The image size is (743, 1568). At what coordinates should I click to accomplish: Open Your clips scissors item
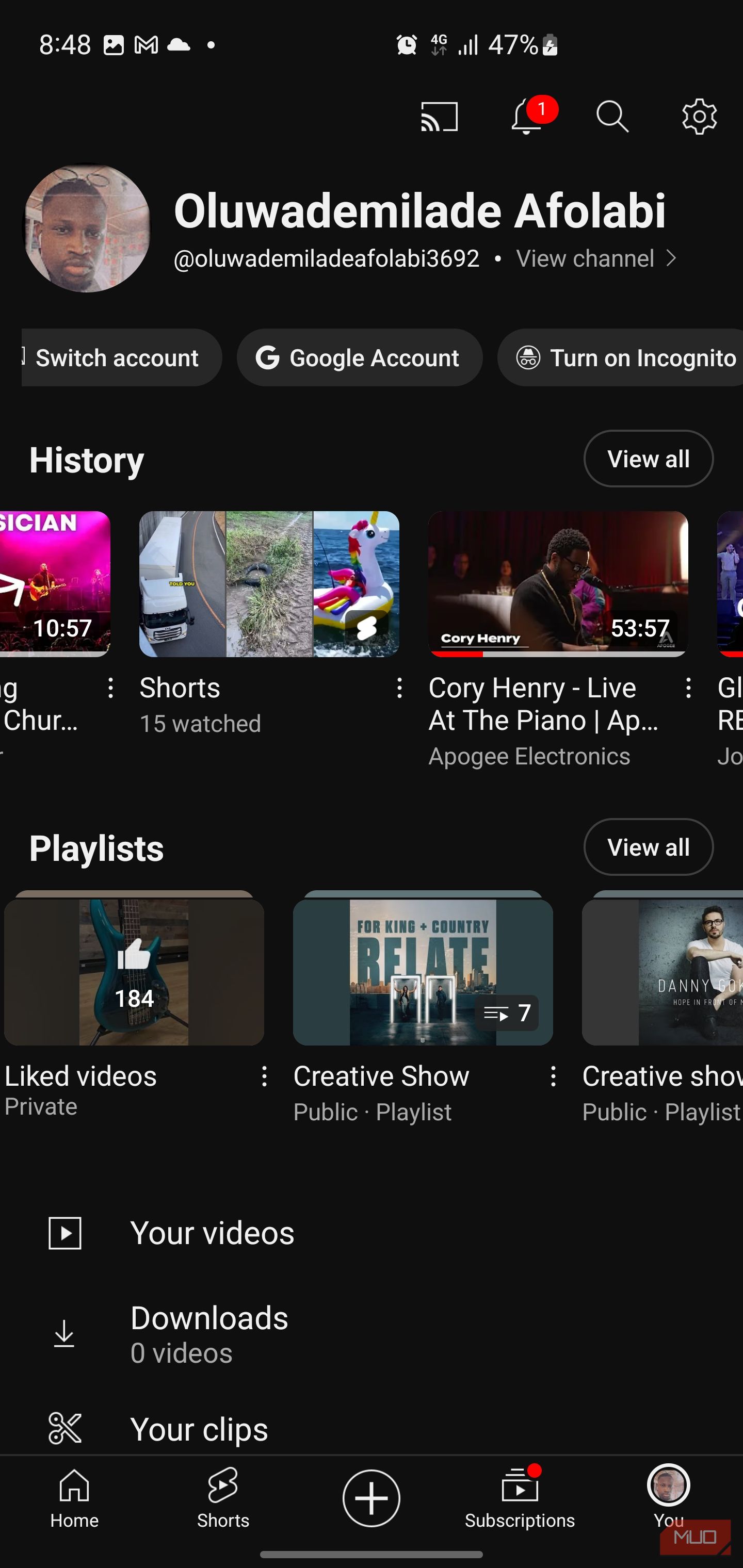pyautogui.click(x=199, y=1429)
